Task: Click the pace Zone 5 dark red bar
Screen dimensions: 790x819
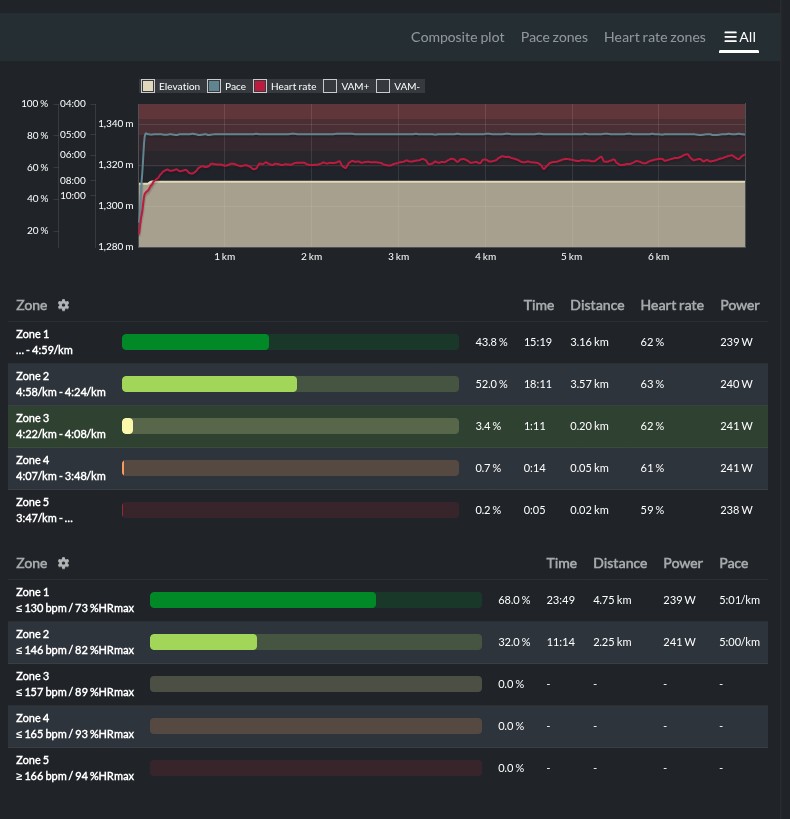Action: (290, 510)
